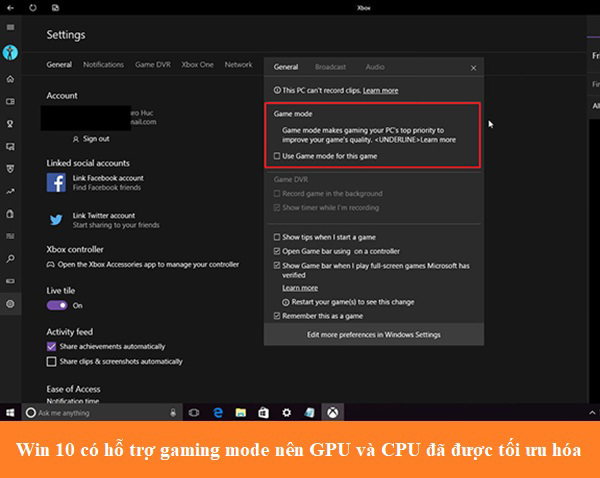
Task: Enable Use Game mode for this game
Action: coord(277,156)
